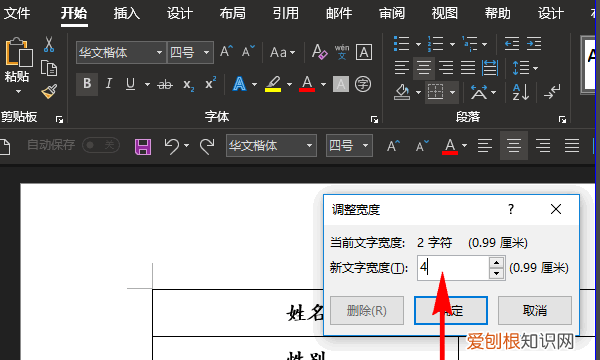Image resolution: width=600 pixels, height=360 pixels.
Task: Click in the 新文字宽度 input field
Action: tap(453, 267)
